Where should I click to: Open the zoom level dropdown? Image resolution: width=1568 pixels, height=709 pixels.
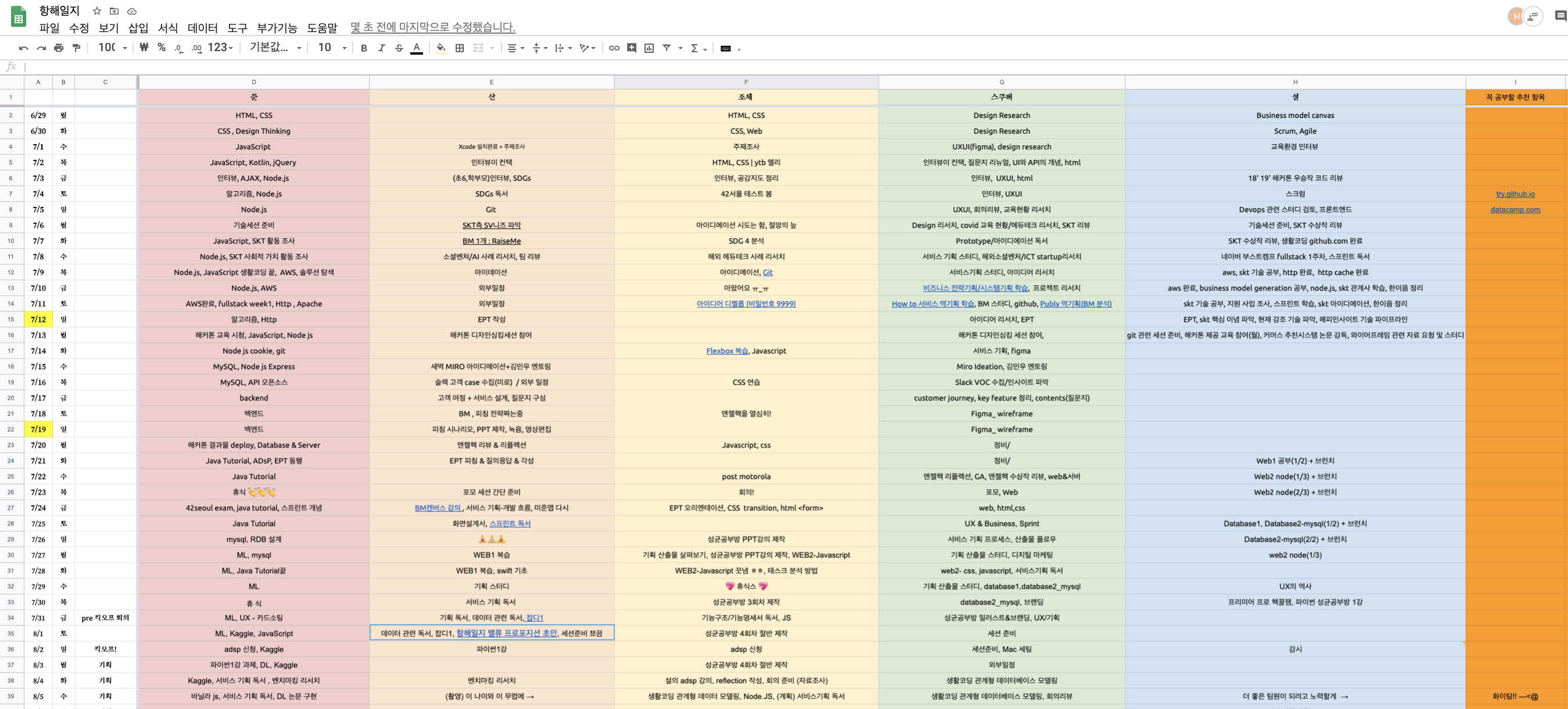pyautogui.click(x=113, y=48)
